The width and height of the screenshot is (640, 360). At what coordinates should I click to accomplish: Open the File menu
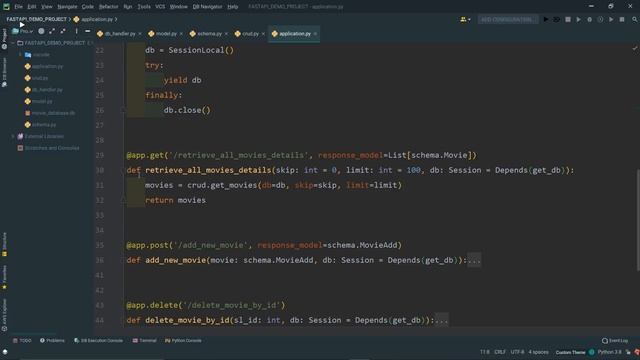tap(19, 7)
